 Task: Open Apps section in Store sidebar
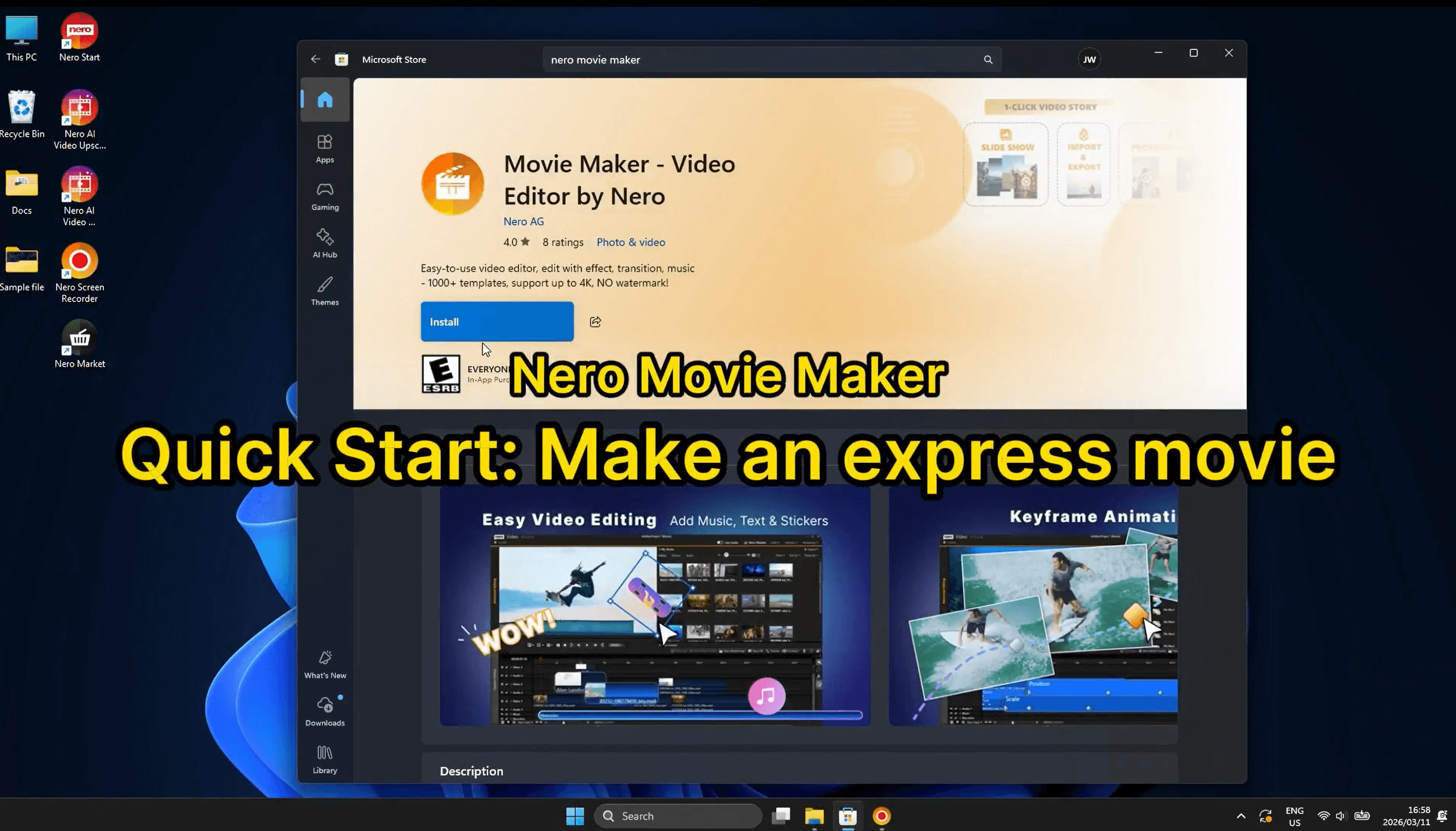pos(325,148)
